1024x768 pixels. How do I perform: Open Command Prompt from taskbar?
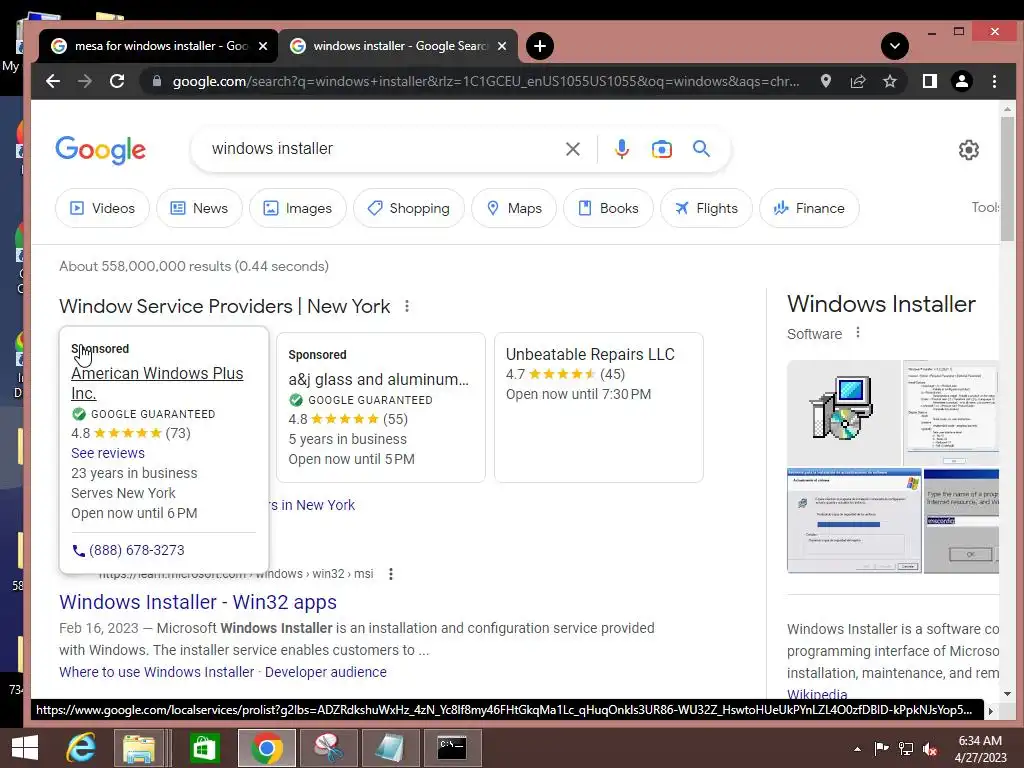click(x=452, y=748)
